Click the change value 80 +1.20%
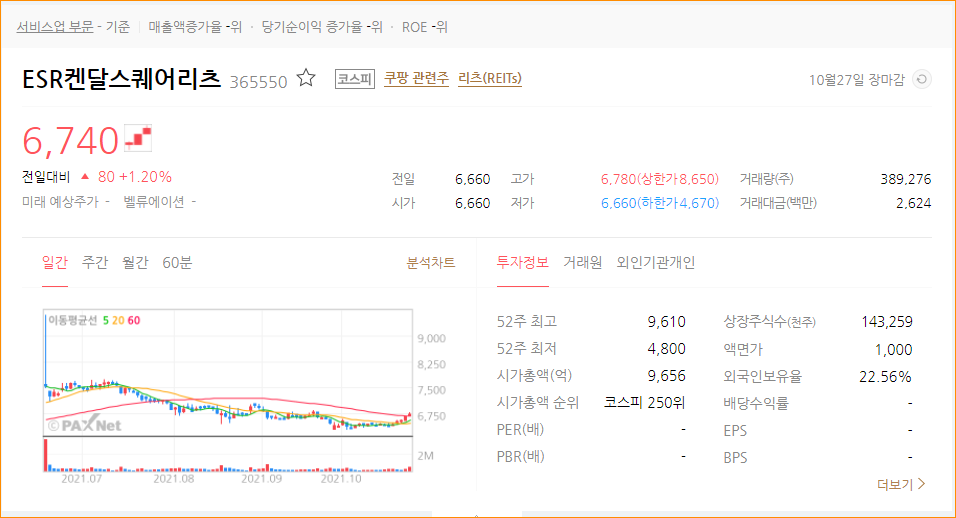The width and height of the screenshot is (956, 518). [135, 177]
